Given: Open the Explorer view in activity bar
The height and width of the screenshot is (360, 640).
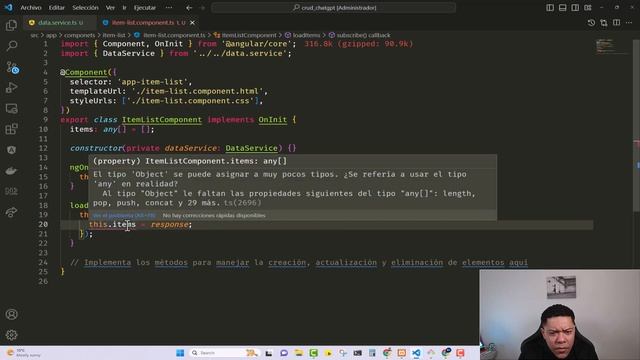Looking at the screenshot, I should (11, 25).
